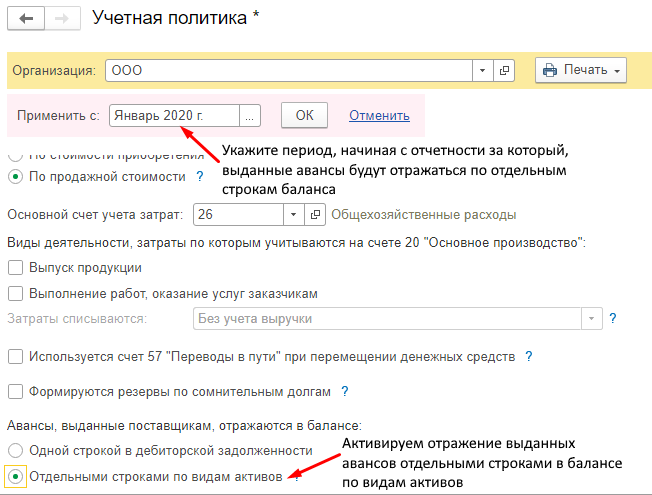The height and width of the screenshot is (495, 652).
Task: Go forward with the right arrow button
Action: 62,18
